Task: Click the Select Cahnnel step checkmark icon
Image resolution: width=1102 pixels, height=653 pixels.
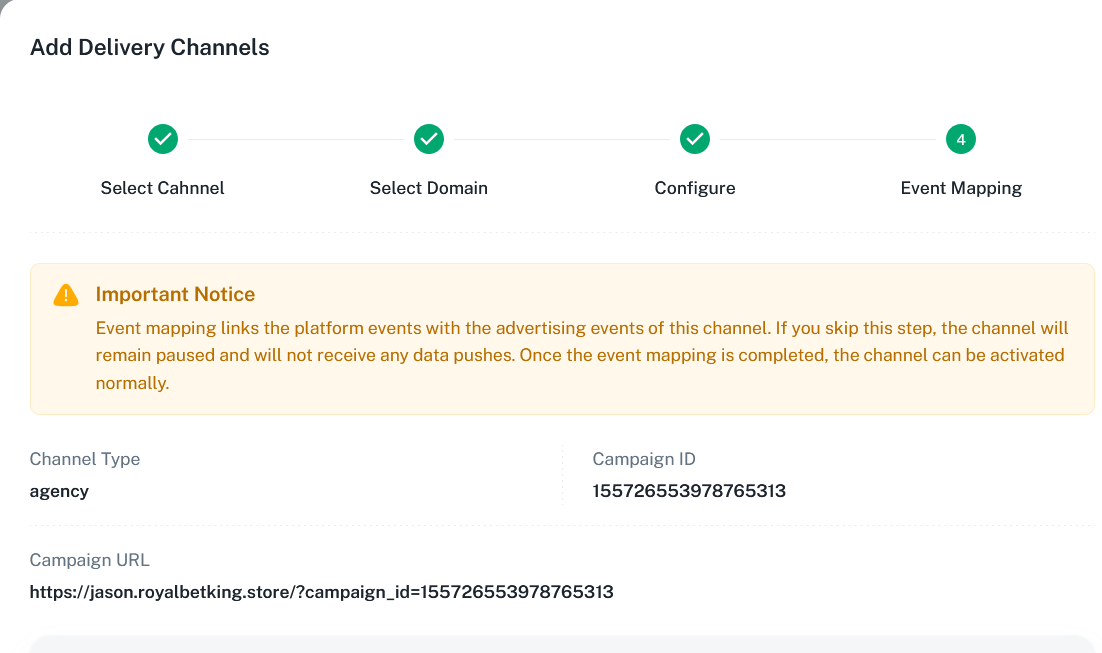Action: (x=163, y=140)
